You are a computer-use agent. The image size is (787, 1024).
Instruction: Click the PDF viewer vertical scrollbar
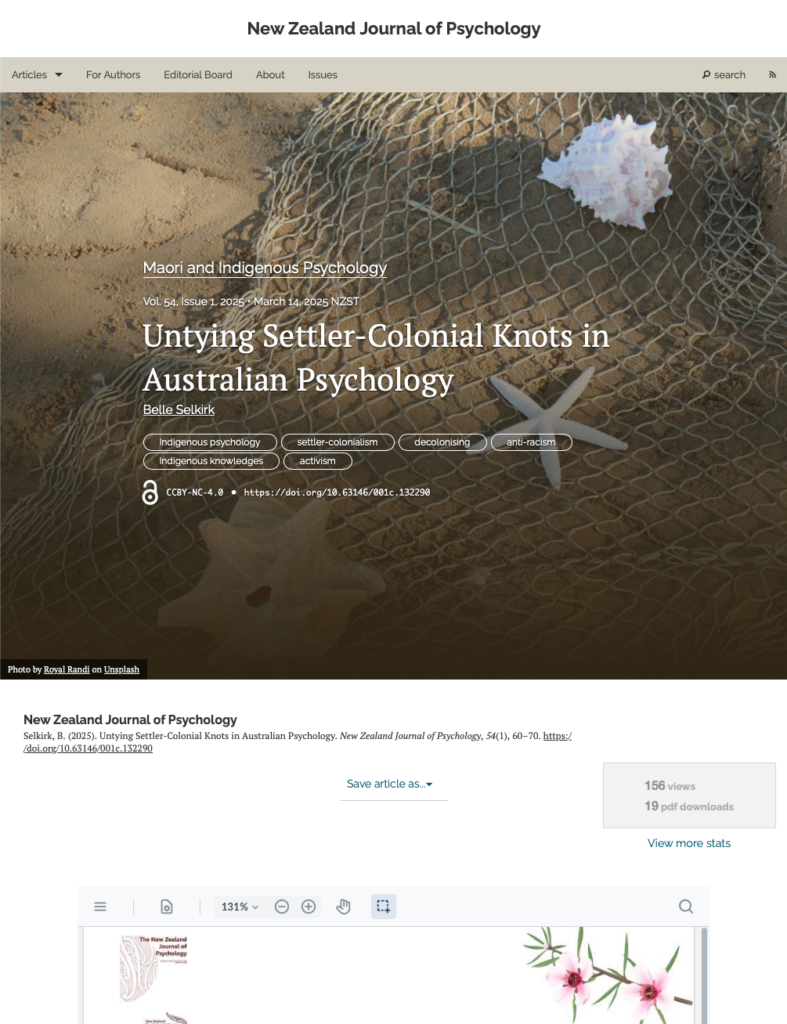click(x=704, y=975)
